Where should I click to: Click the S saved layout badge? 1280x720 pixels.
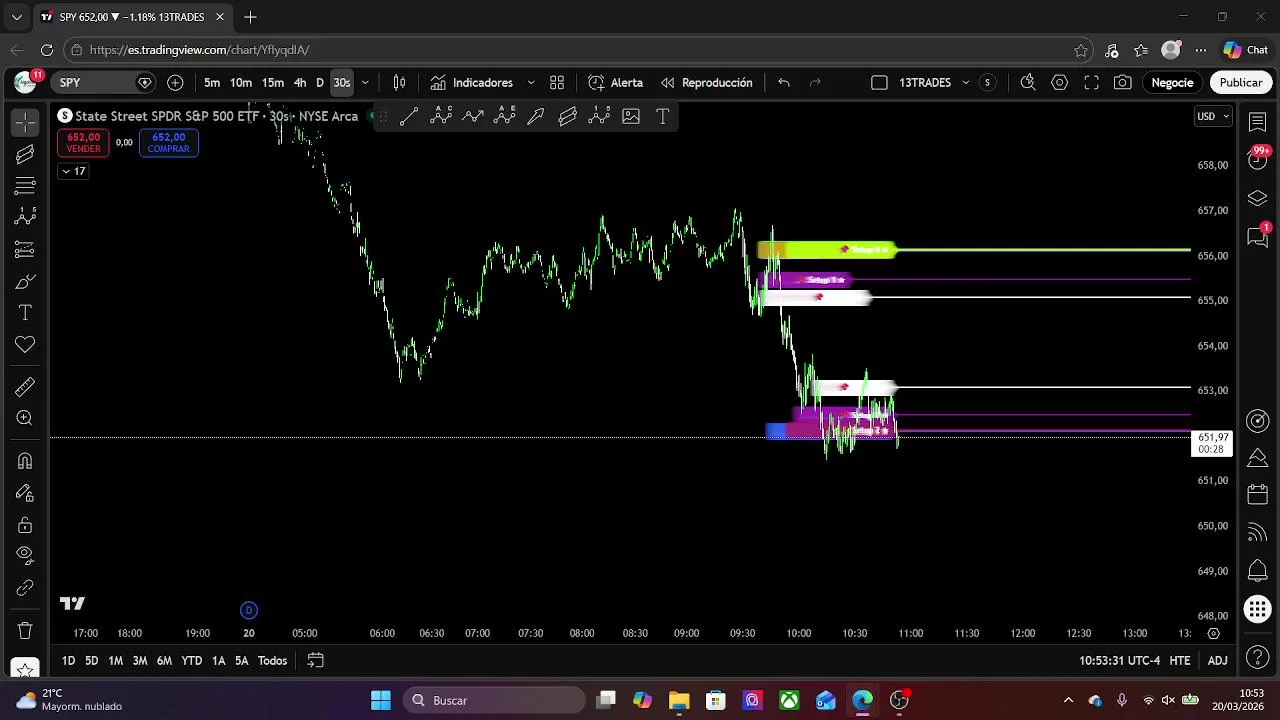coord(988,83)
